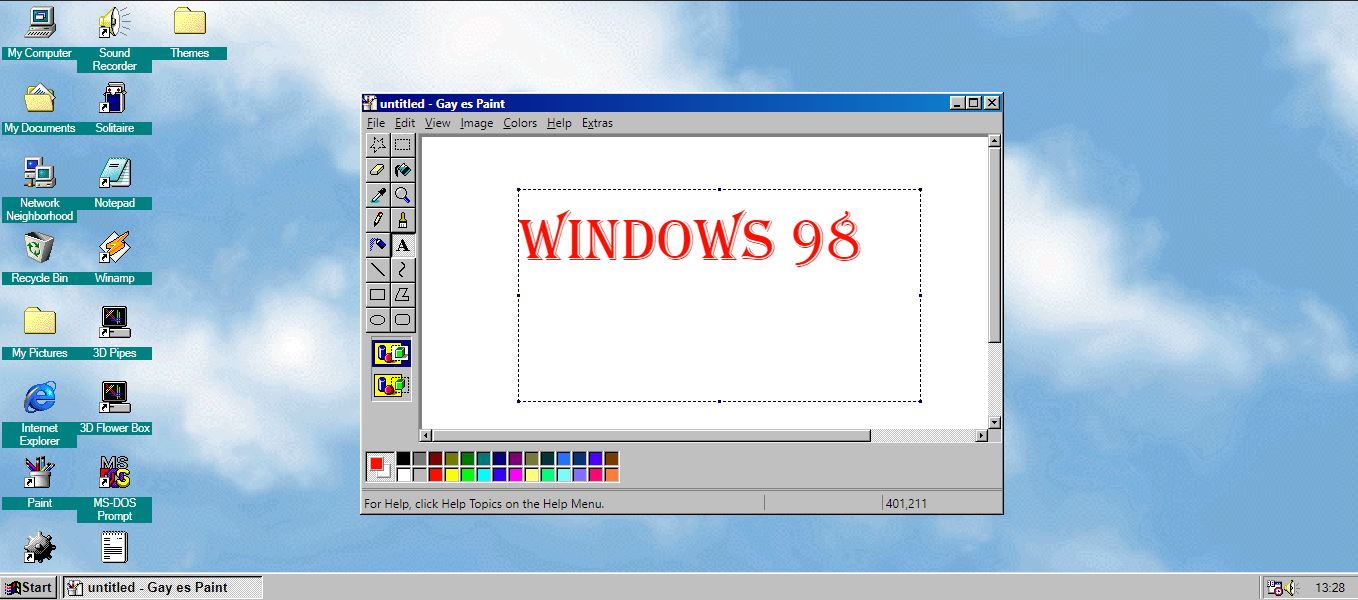This screenshot has height=600, width=1358.
Task: Select the Solitaire desktop shortcut
Action: coord(114,108)
